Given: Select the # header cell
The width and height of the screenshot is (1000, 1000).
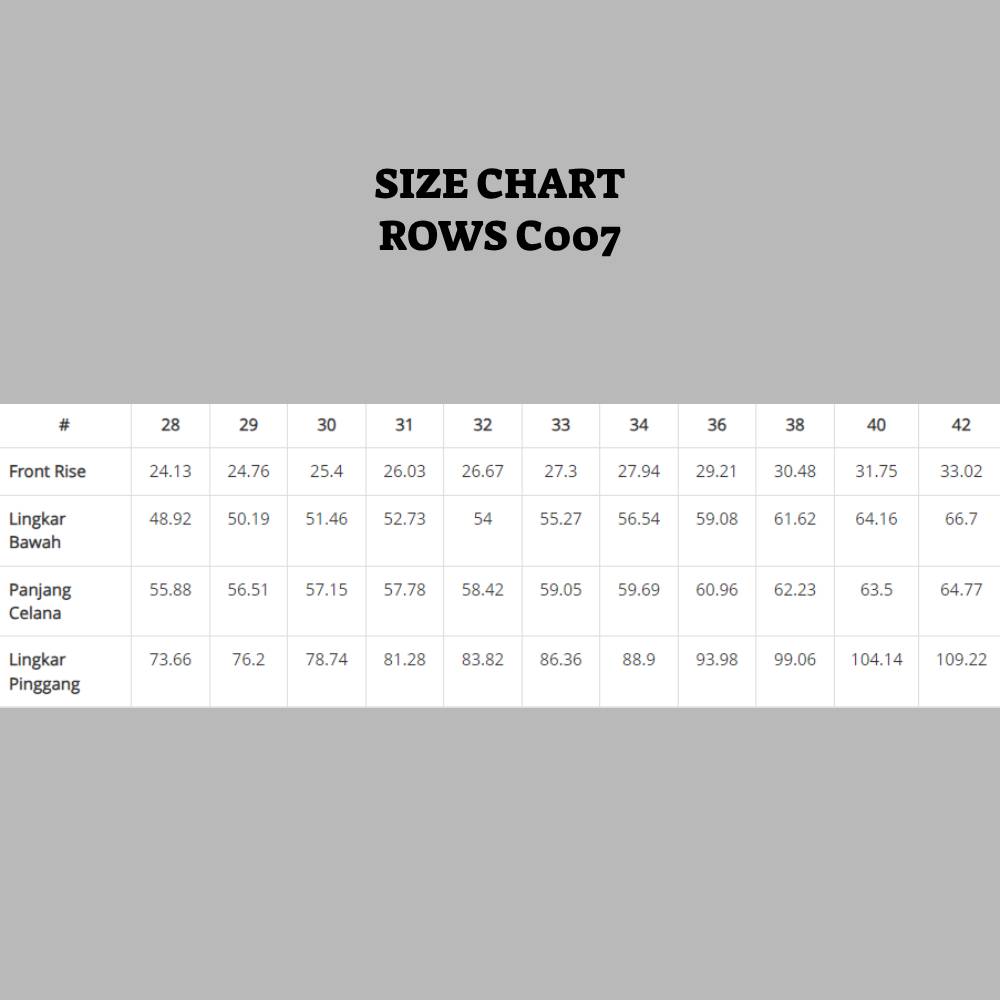Looking at the screenshot, I should [64, 425].
